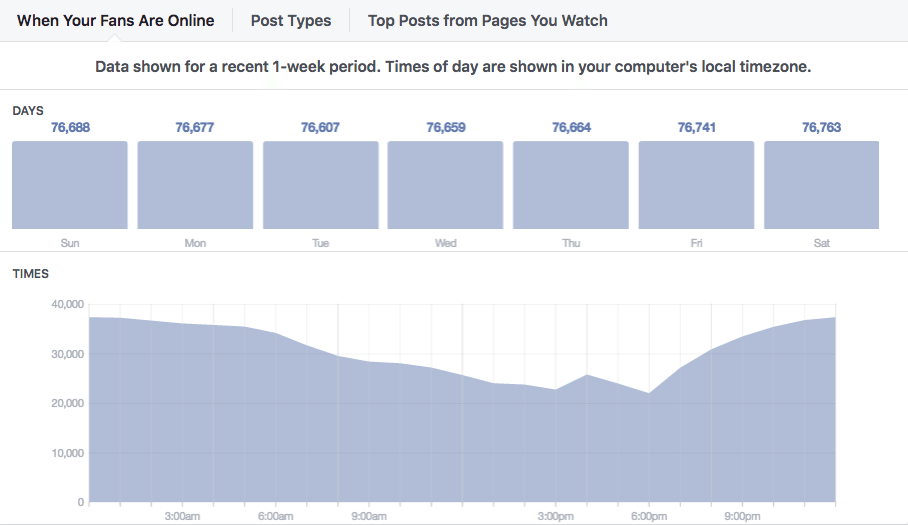This screenshot has width=908, height=525.
Task: Select the Monday bar in the Days chart
Action: pyautogui.click(x=195, y=185)
